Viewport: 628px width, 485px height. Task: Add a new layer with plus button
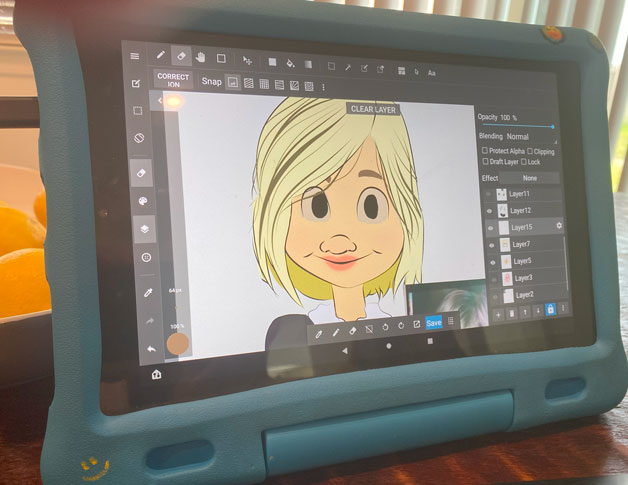pyautogui.click(x=498, y=315)
